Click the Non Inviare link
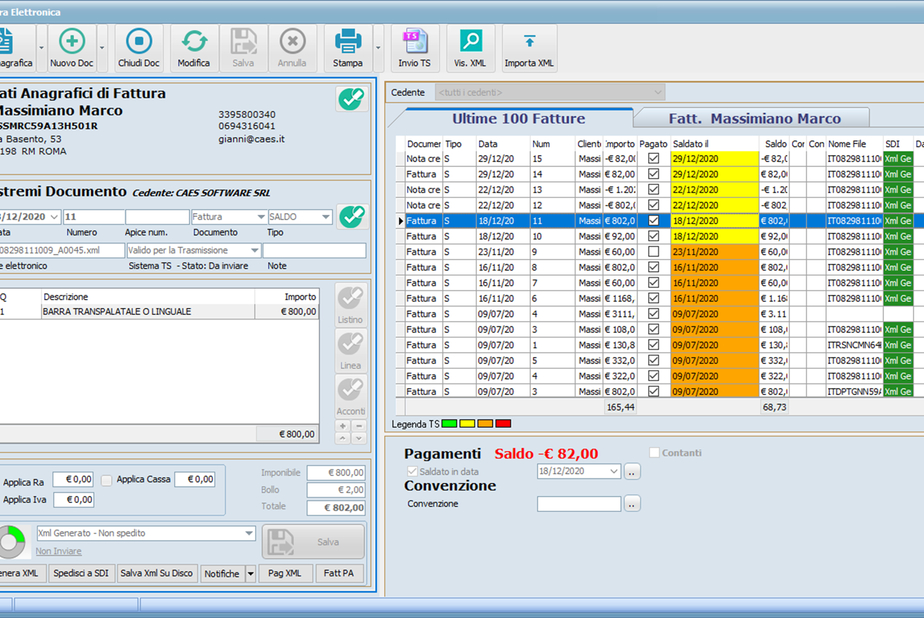The height and width of the screenshot is (618, 924). [59, 551]
